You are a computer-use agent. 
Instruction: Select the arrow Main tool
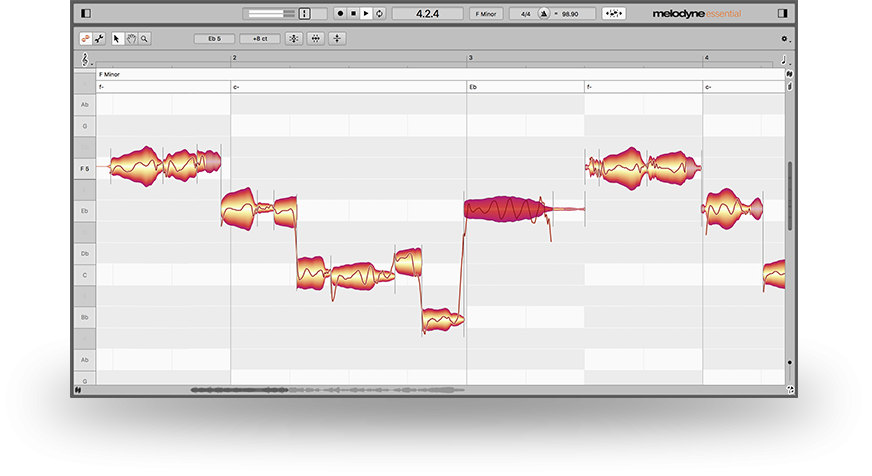point(117,38)
